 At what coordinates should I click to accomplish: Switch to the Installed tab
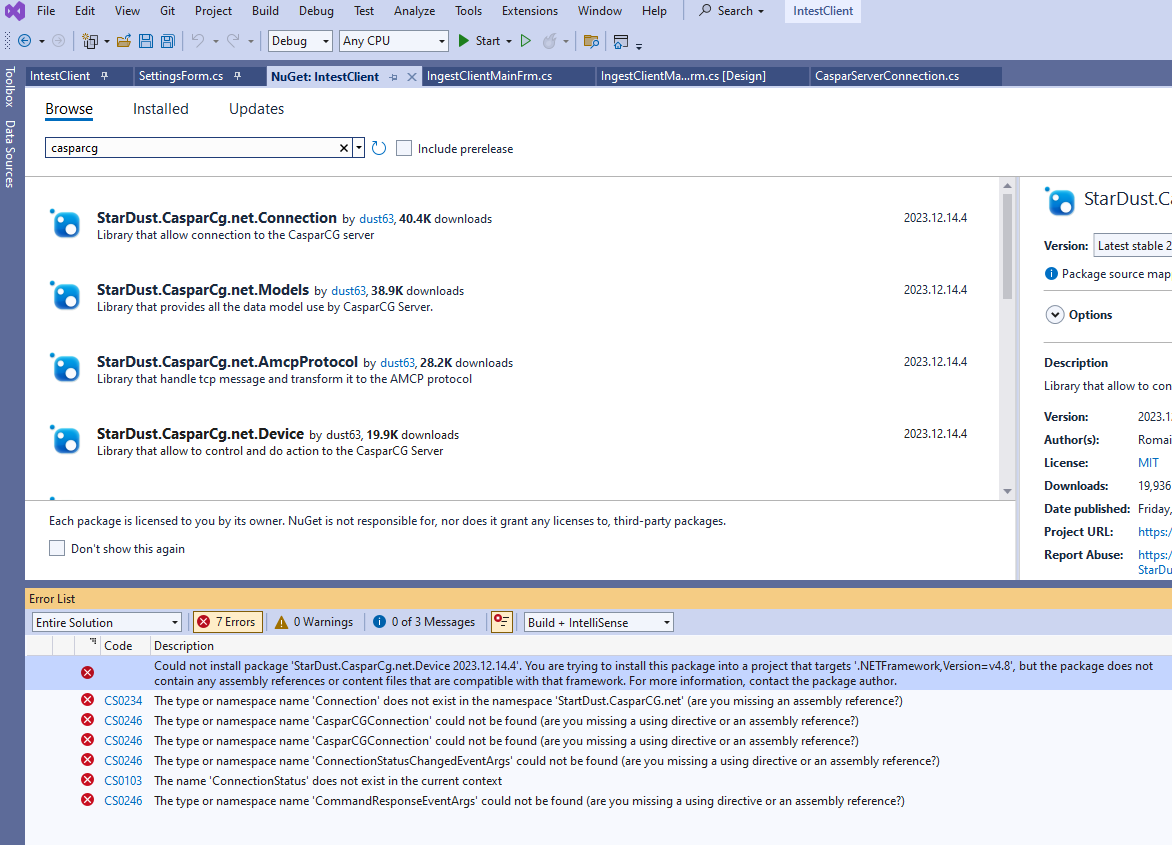161,108
